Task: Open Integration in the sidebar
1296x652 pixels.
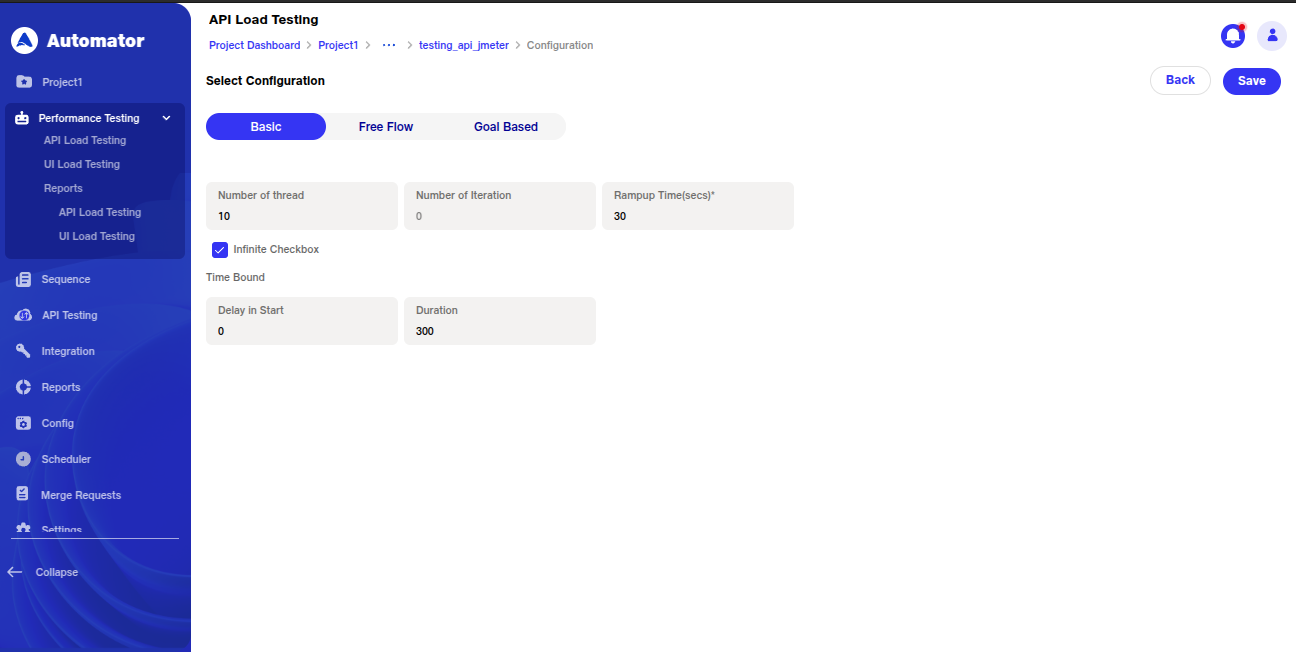Action: pos(68,351)
